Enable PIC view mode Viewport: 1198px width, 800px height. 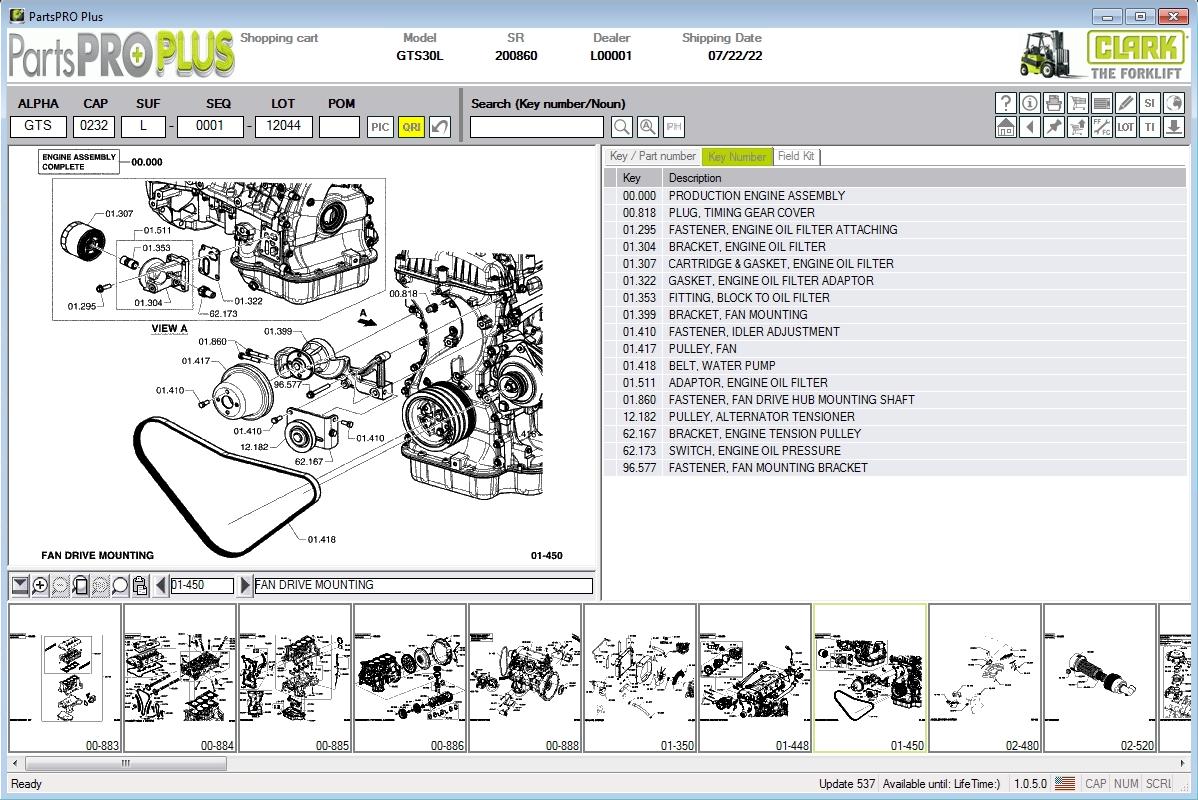pos(381,126)
